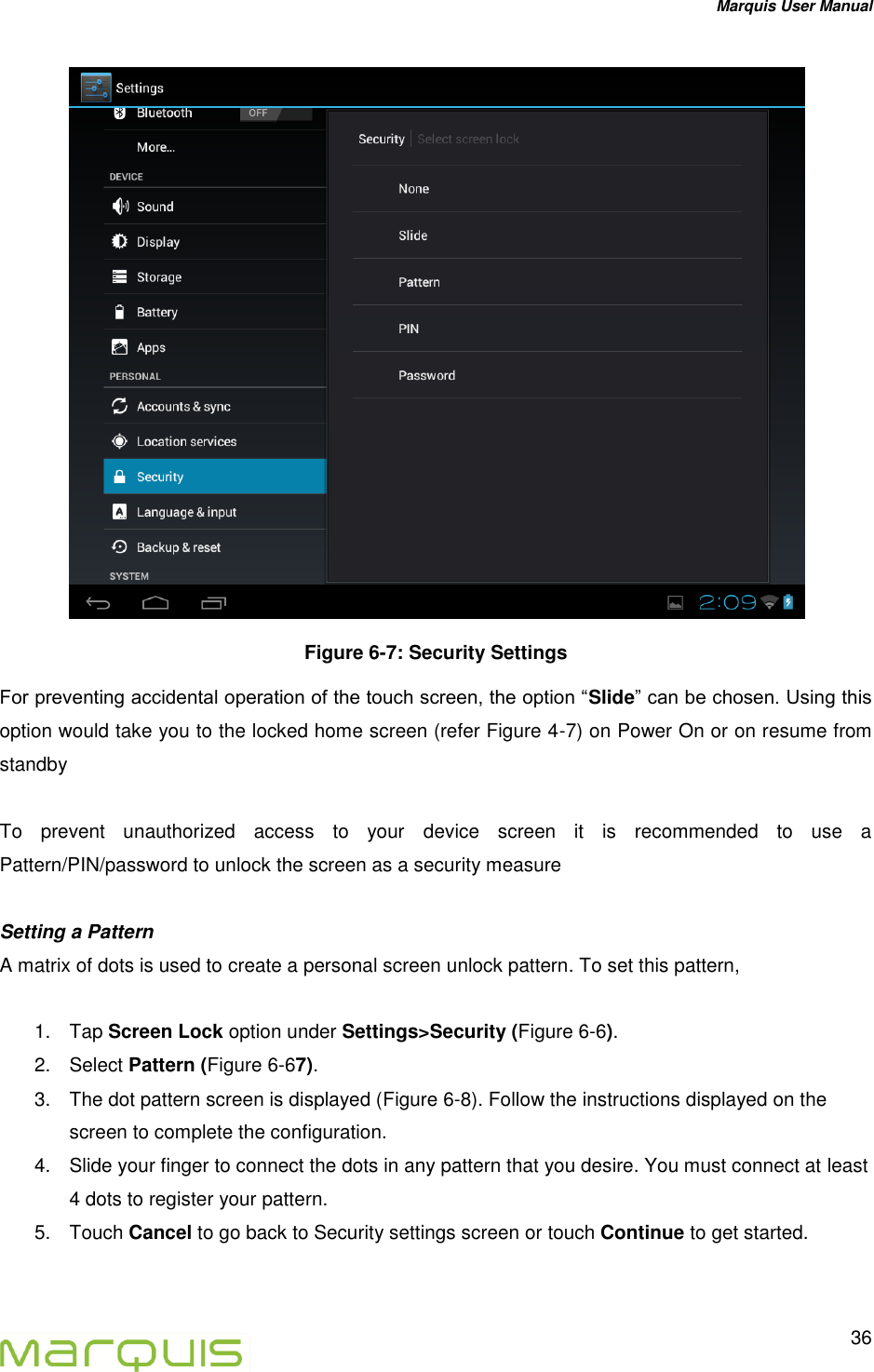This screenshot has width=874, height=1372.
Task: Open Display settings
Action: click(120, 241)
